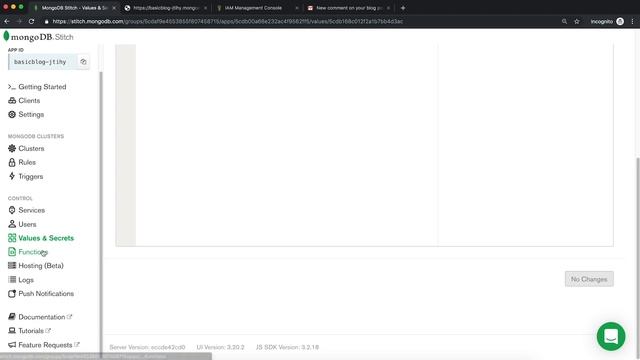This screenshot has height=360, width=640.
Task: Open Services under Control
Action: 31,210
